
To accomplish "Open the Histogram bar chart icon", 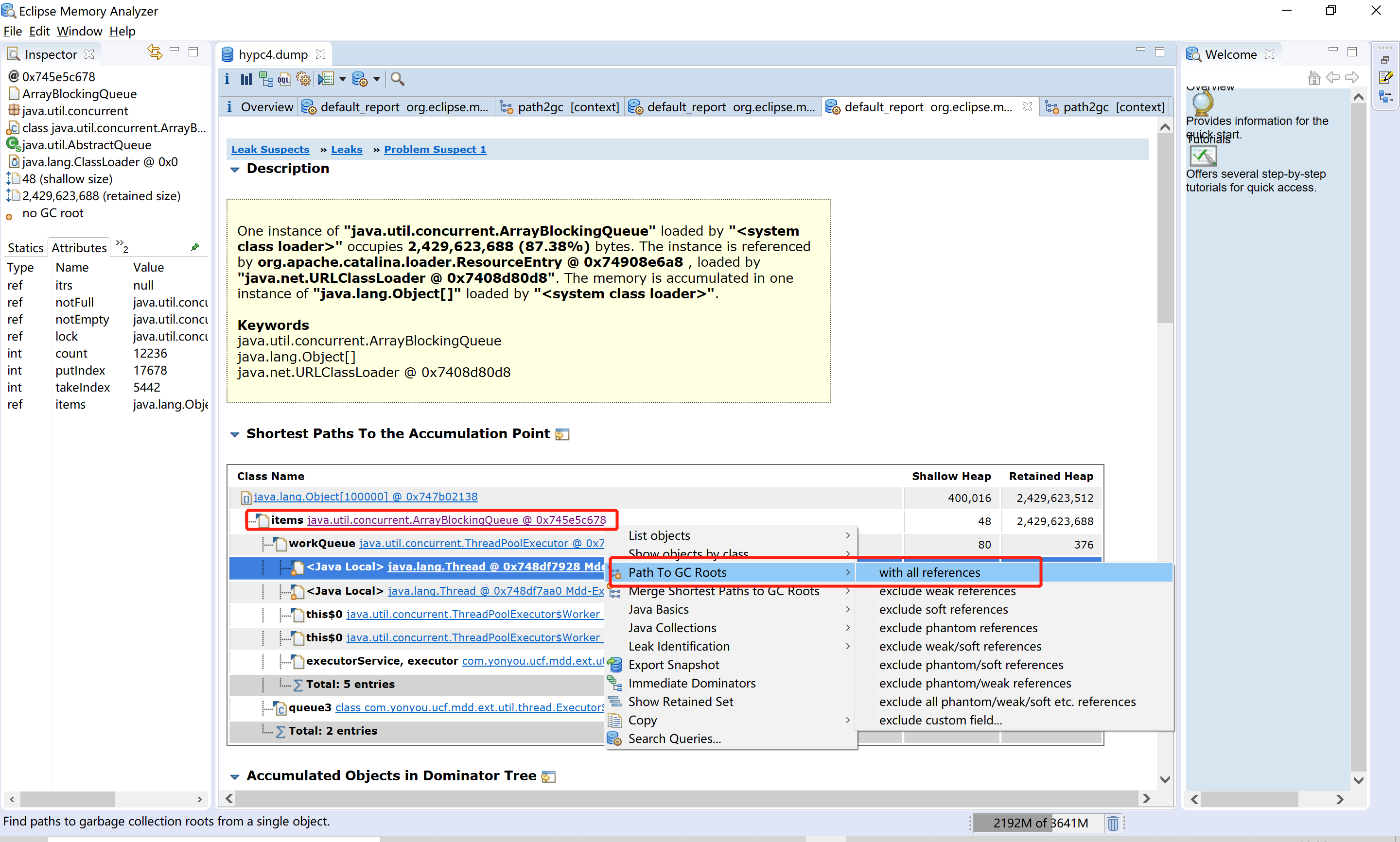I will click(x=245, y=79).
